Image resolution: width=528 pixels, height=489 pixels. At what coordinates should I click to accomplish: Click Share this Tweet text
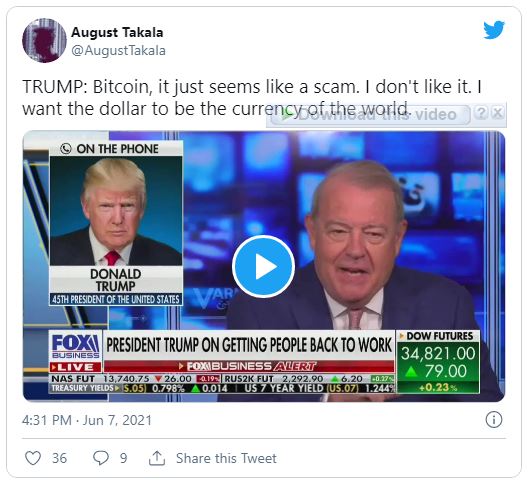(x=226, y=458)
